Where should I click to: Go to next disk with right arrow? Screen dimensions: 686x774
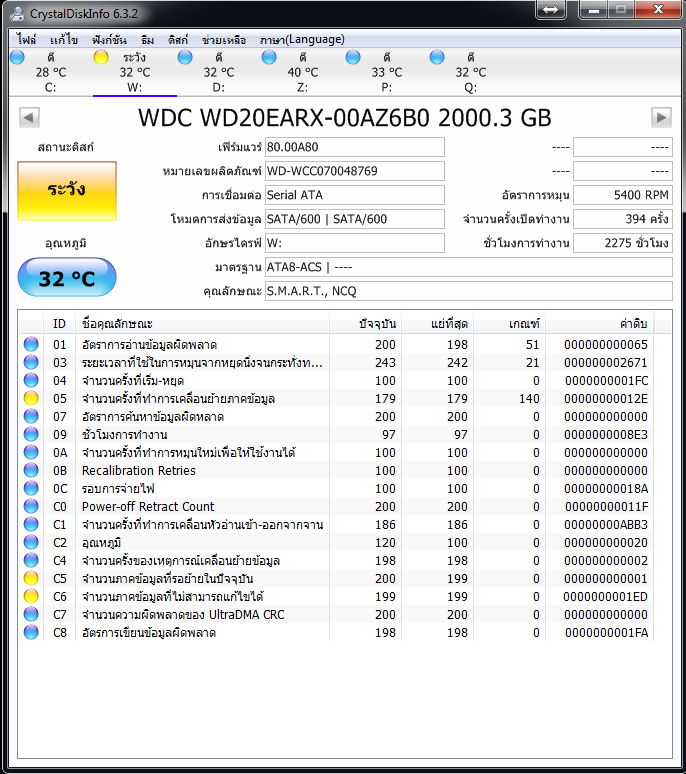coord(661,117)
